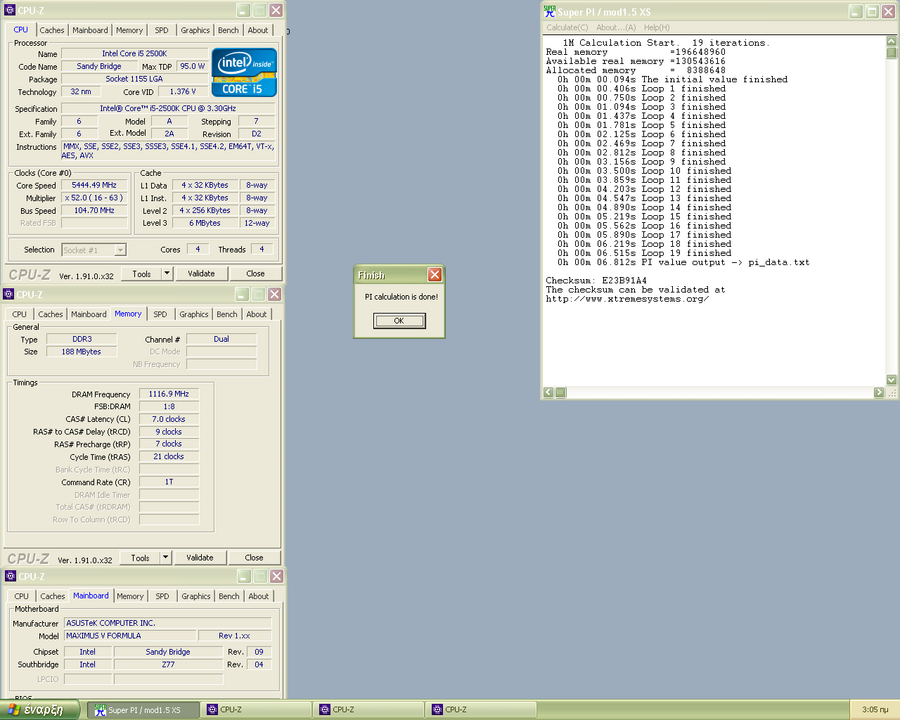Click the Technology value "32 nm"
This screenshot has height=720, width=900.
click(x=81, y=92)
